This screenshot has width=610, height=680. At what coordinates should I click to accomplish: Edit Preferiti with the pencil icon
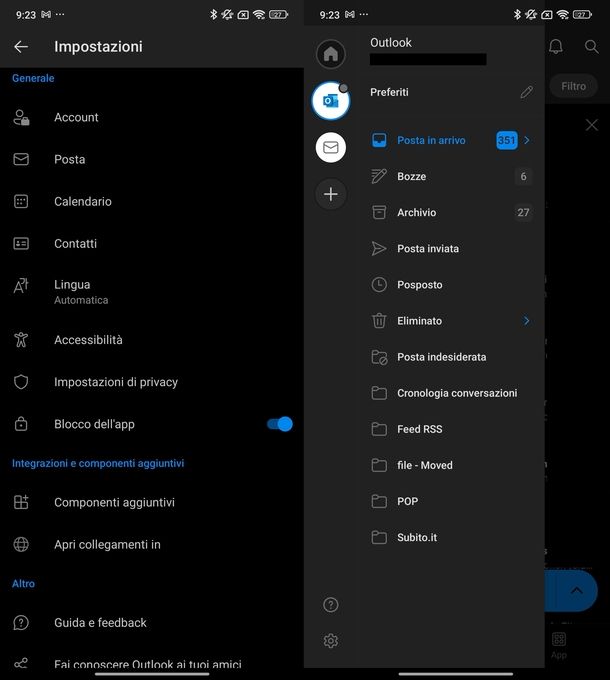[x=527, y=92]
